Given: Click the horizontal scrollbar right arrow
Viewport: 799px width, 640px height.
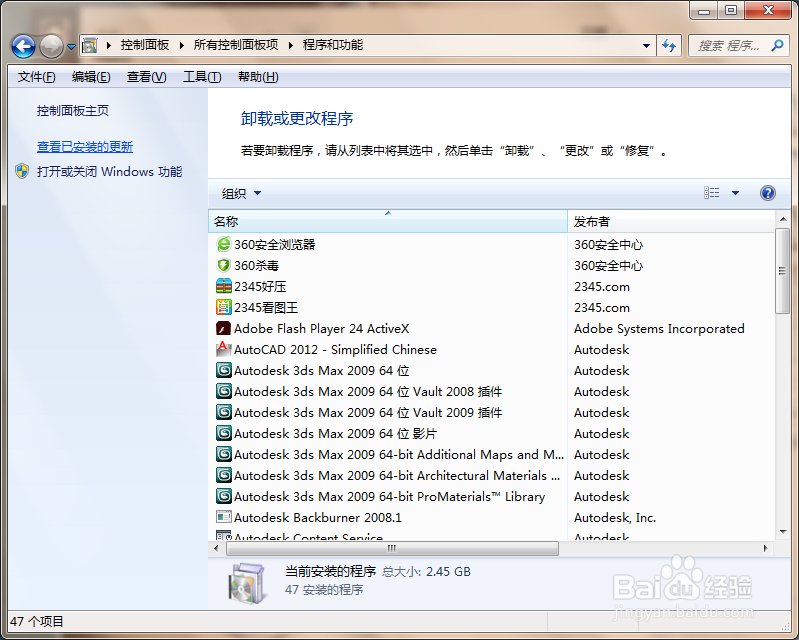Looking at the screenshot, I should pyautogui.click(x=765, y=549).
